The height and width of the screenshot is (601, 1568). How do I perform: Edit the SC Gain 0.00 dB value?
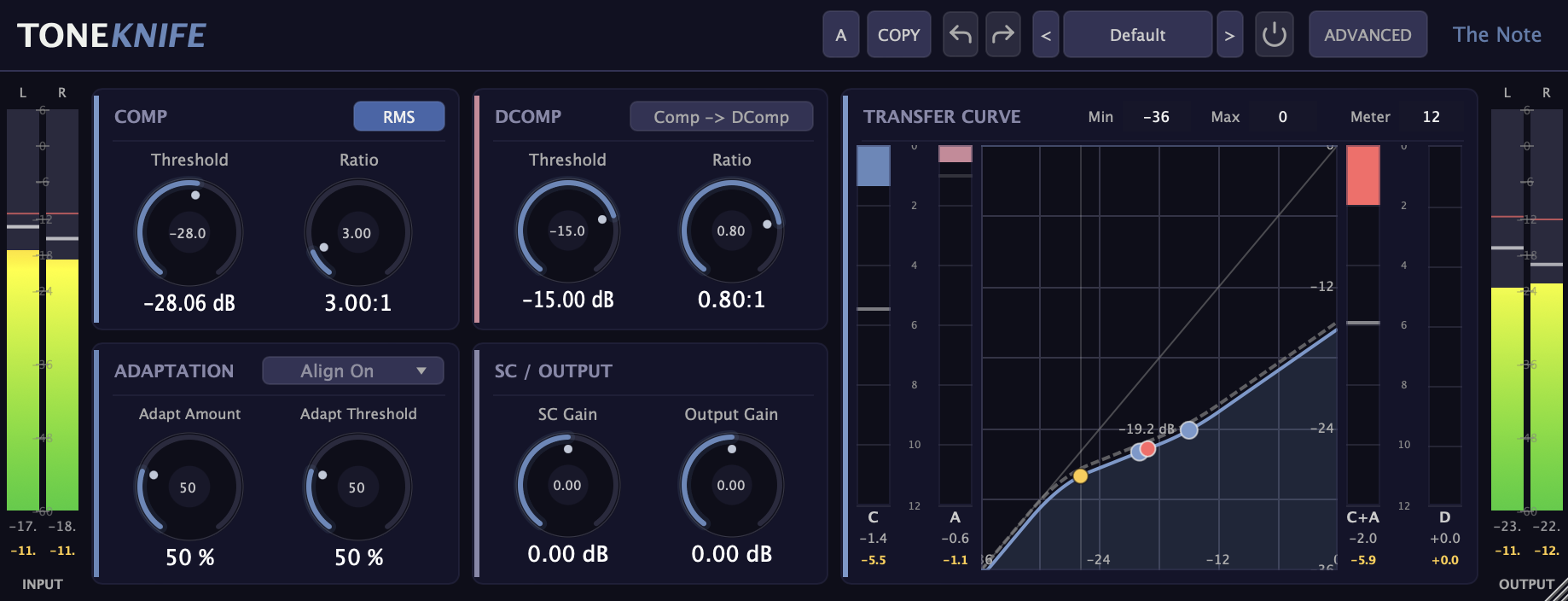[x=568, y=554]
